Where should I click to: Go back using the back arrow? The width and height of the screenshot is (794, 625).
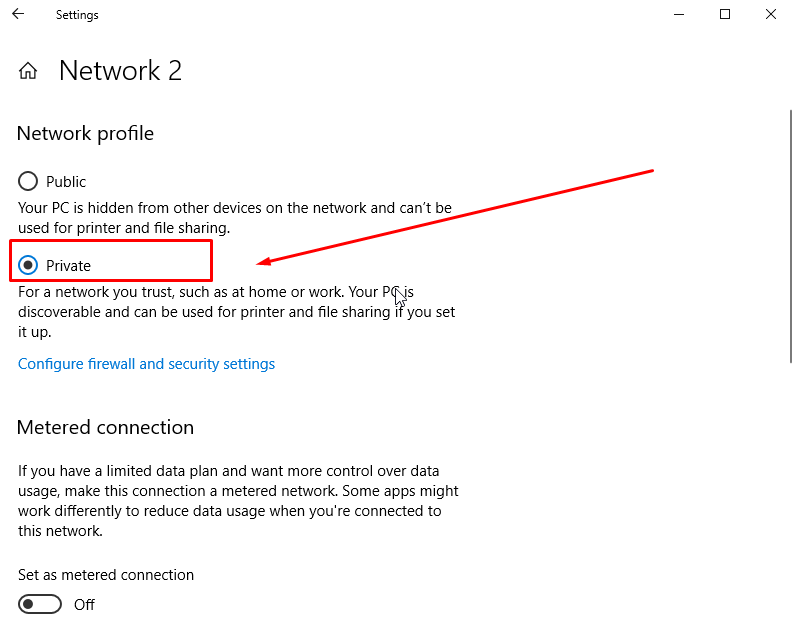coord(18,15)
